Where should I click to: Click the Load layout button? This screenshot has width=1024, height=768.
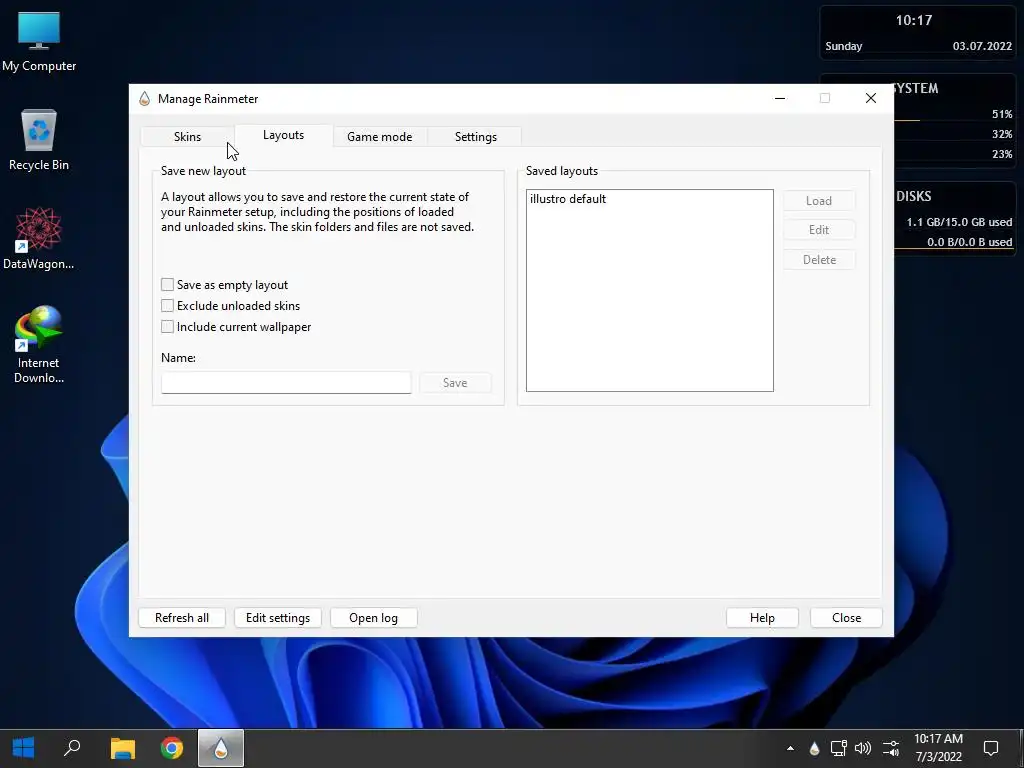819,200
